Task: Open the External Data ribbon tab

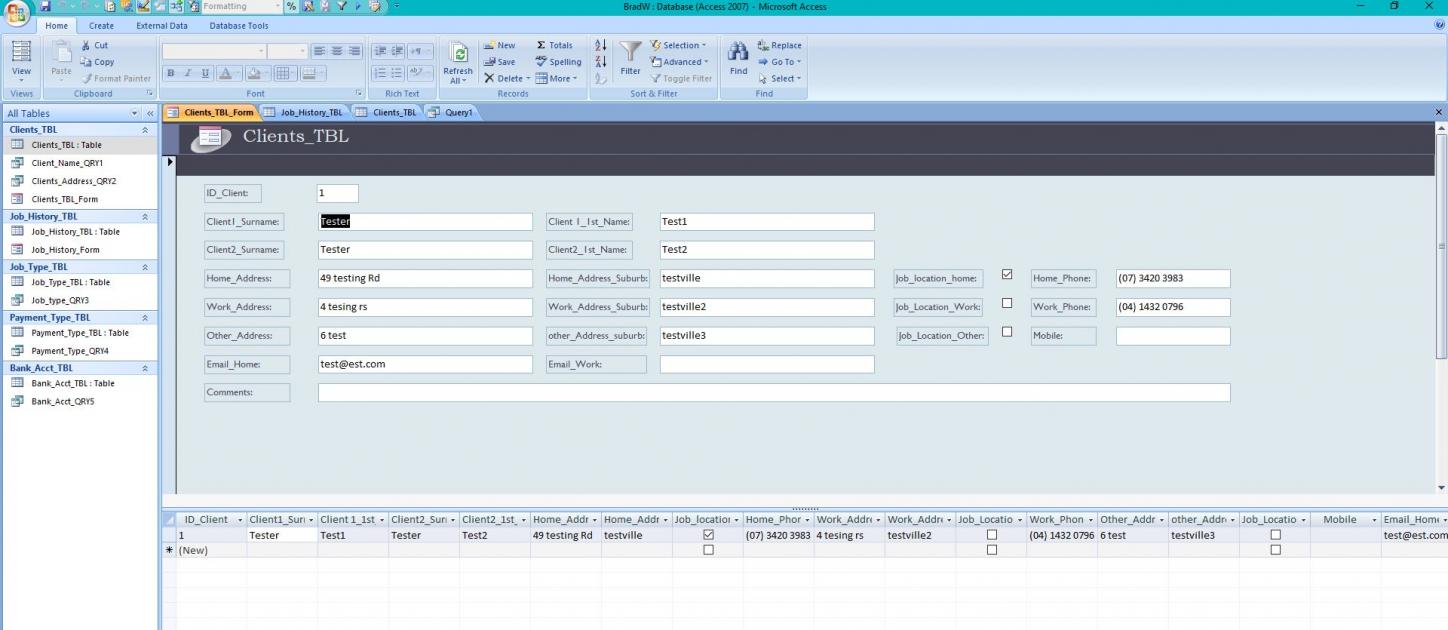Action: (x=162, y=26)
